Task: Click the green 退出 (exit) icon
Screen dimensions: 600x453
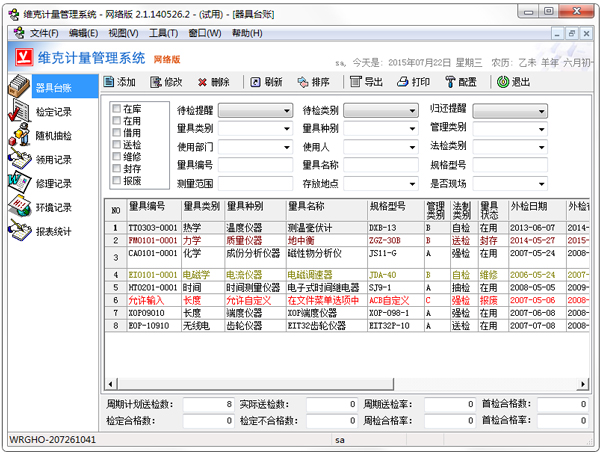Action: (502, 81)
